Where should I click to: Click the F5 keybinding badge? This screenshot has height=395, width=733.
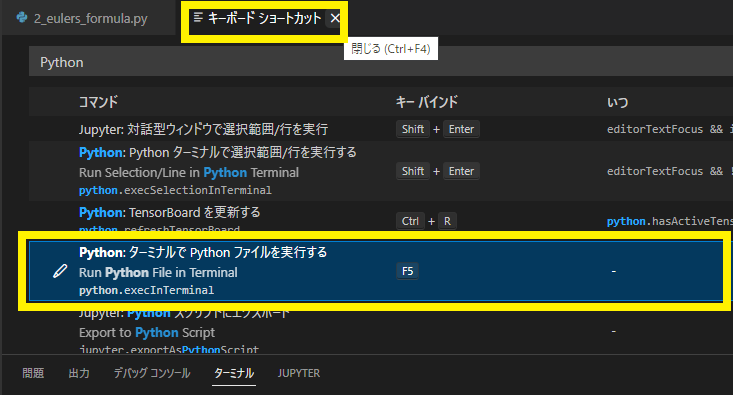(407, 271)
